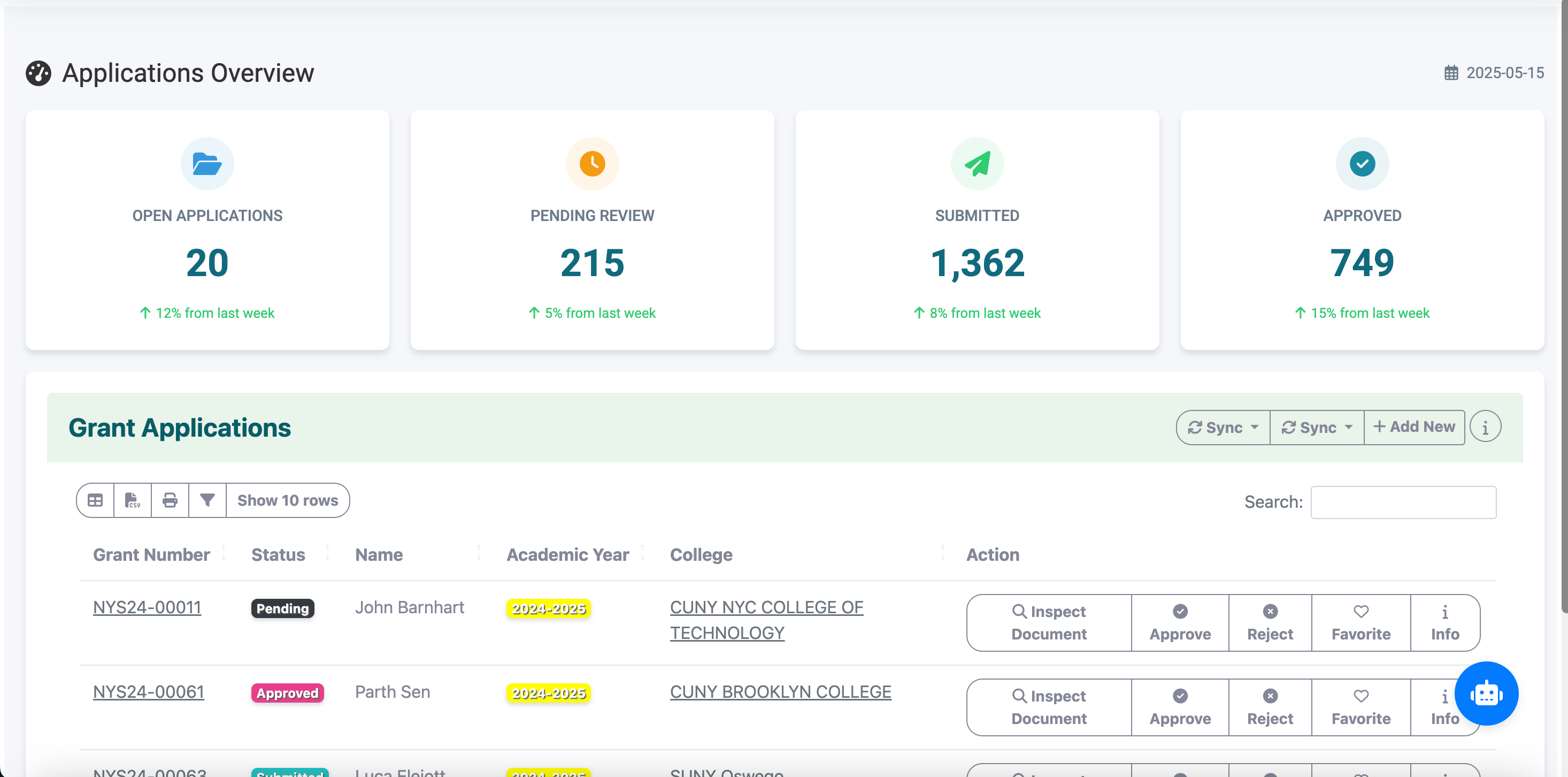Click the column visibility table icon
The image size is (1568, 777).
coord(95,500)
